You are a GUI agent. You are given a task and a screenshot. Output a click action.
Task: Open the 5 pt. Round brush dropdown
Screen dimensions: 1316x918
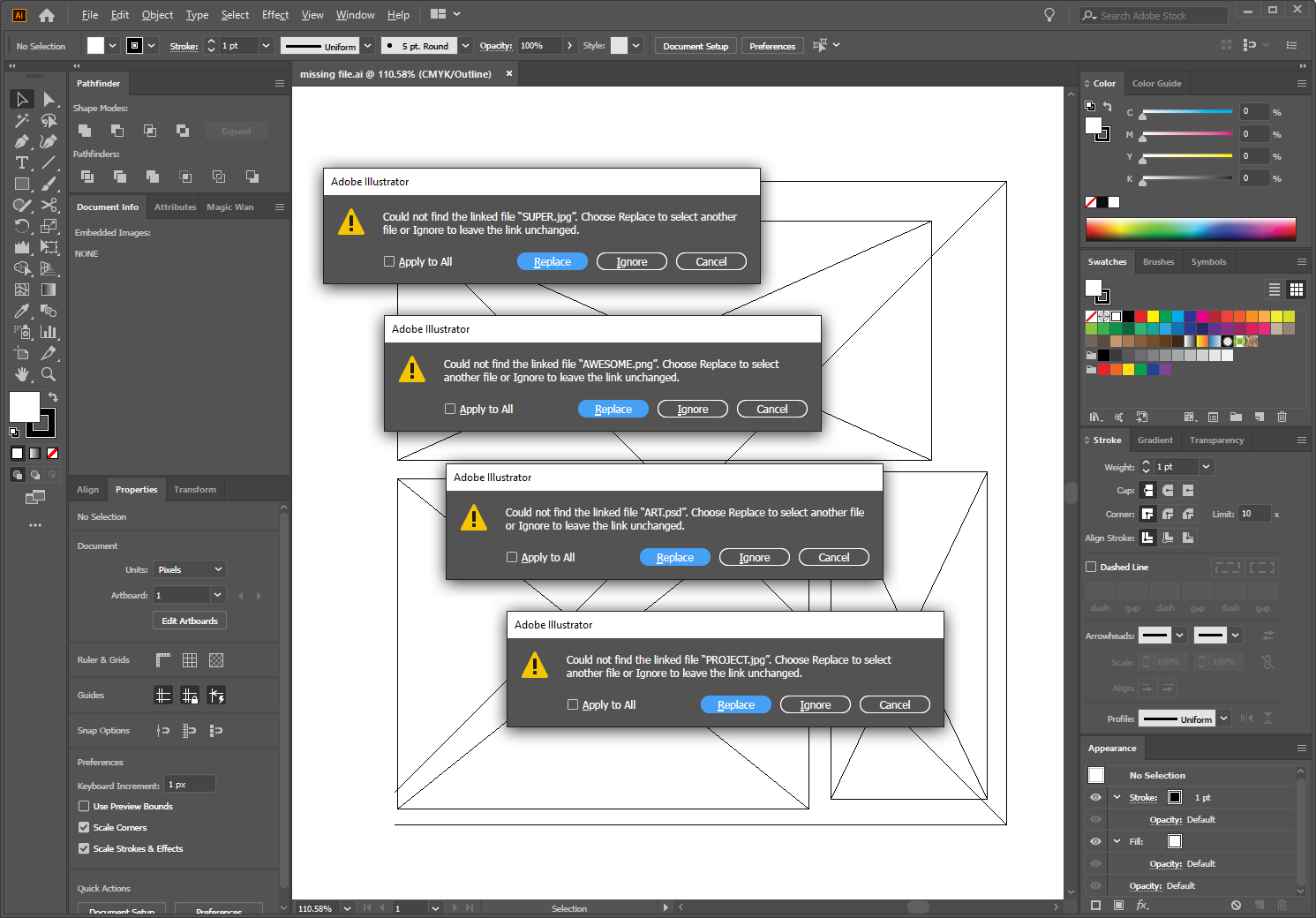pyautogui.click(x=465, y=46)
